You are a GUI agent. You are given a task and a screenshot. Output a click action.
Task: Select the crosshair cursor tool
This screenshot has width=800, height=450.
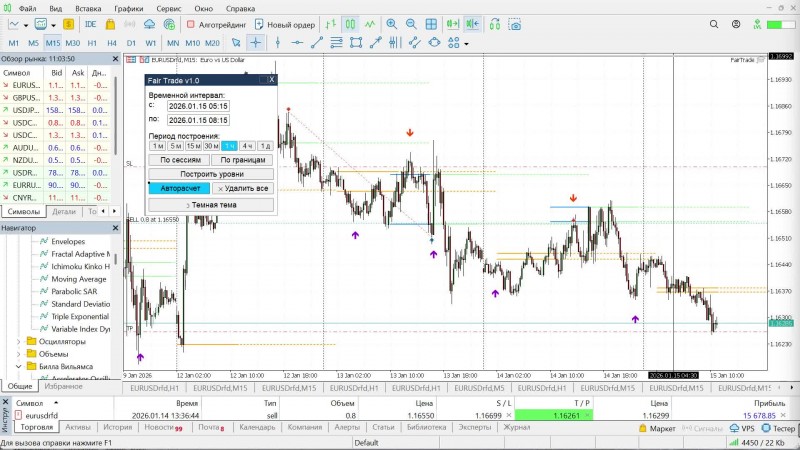(x=255, y=42)
